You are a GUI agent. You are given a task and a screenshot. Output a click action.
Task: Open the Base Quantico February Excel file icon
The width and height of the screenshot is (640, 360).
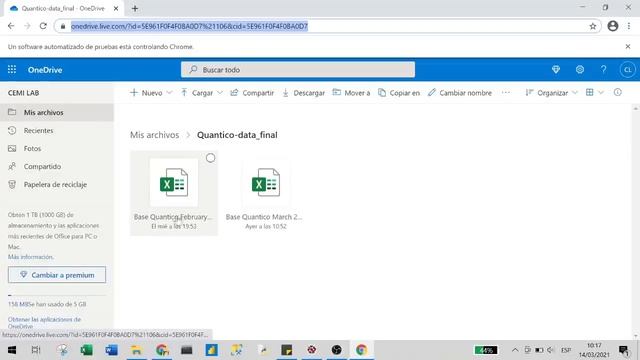click(x=174, y=182)
